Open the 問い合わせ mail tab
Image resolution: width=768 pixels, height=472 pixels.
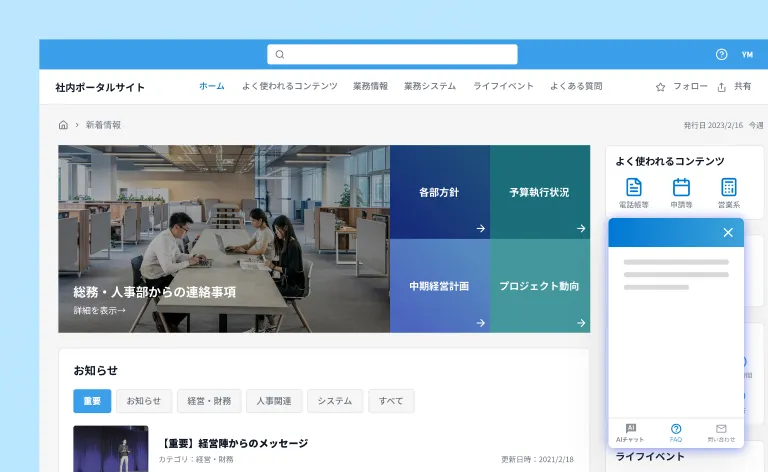click(721, 432)
